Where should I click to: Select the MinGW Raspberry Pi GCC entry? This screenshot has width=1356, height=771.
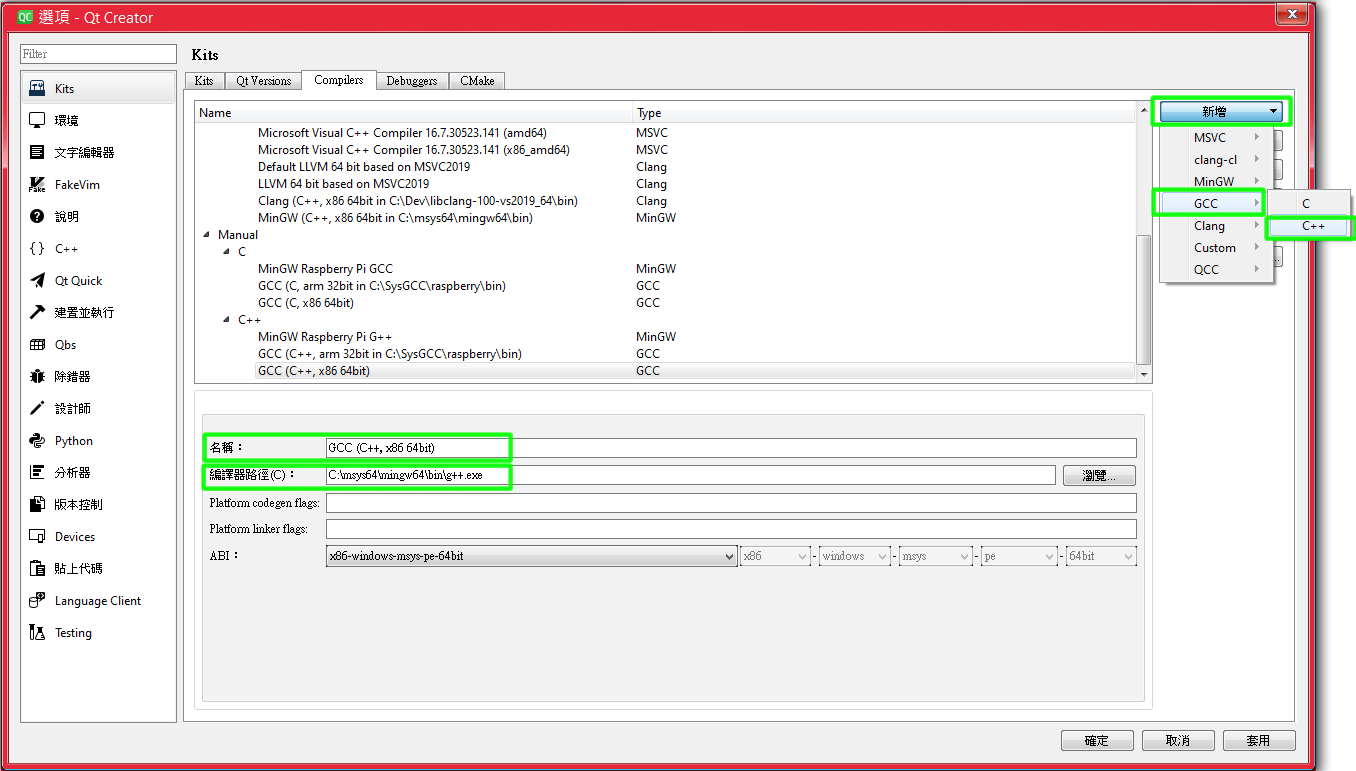pyautogui.click(x=325, y=268)
